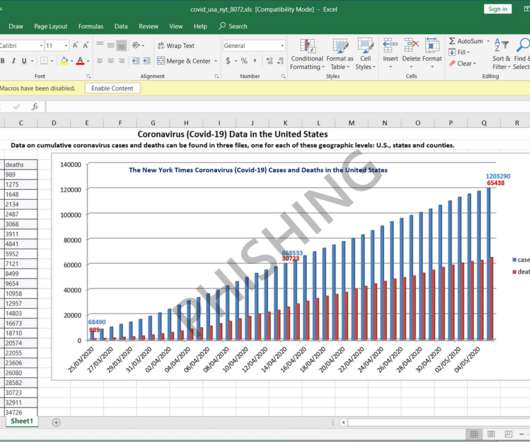
Task: Select top align icon
Action: pyautogui.click(x=100, y=45)
